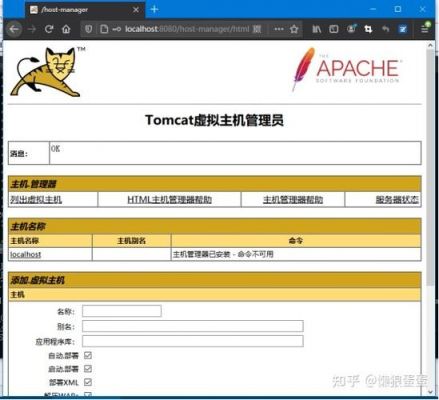The height and width of the screenshot is (400, 439).
Task: Click the QR code icon in address bar
Action: click(x=257, y=29)
